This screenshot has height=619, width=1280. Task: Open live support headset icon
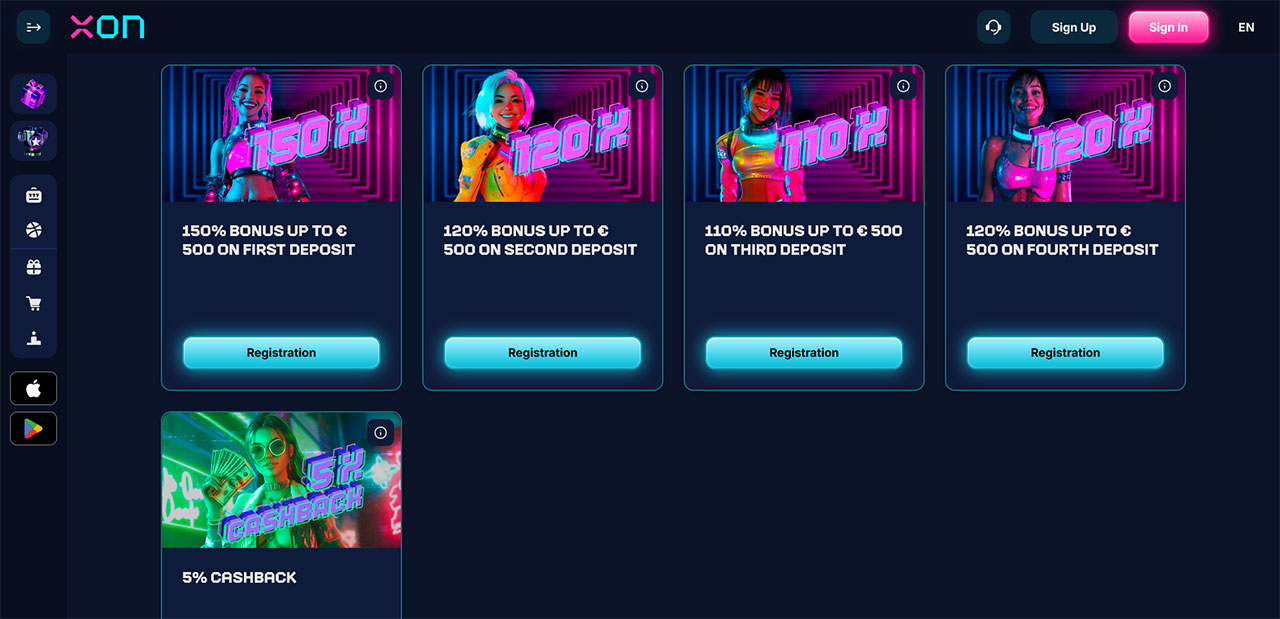[x=993, y=27]
